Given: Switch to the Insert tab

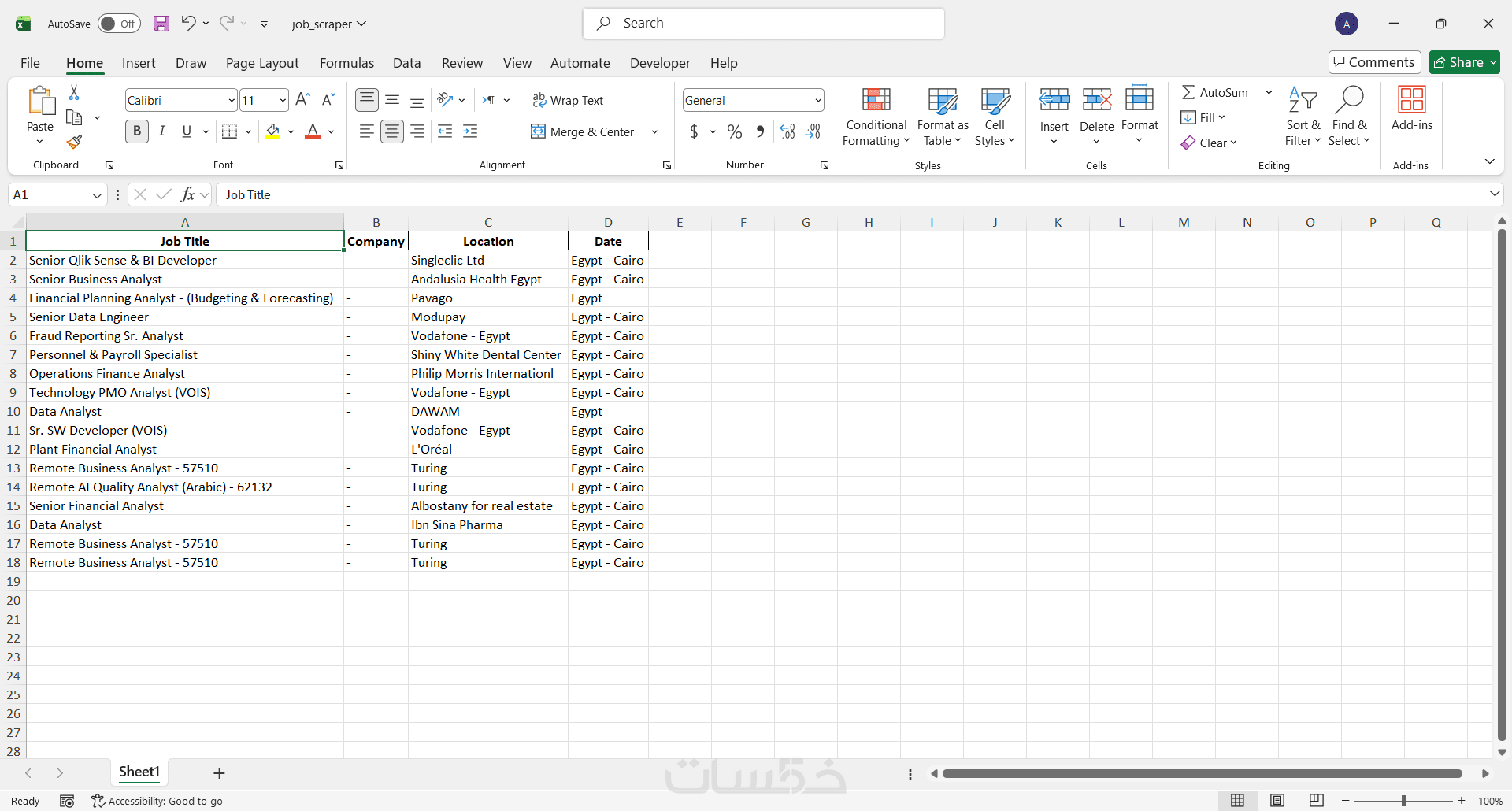Looking at the screenshot, I should 139,63.
